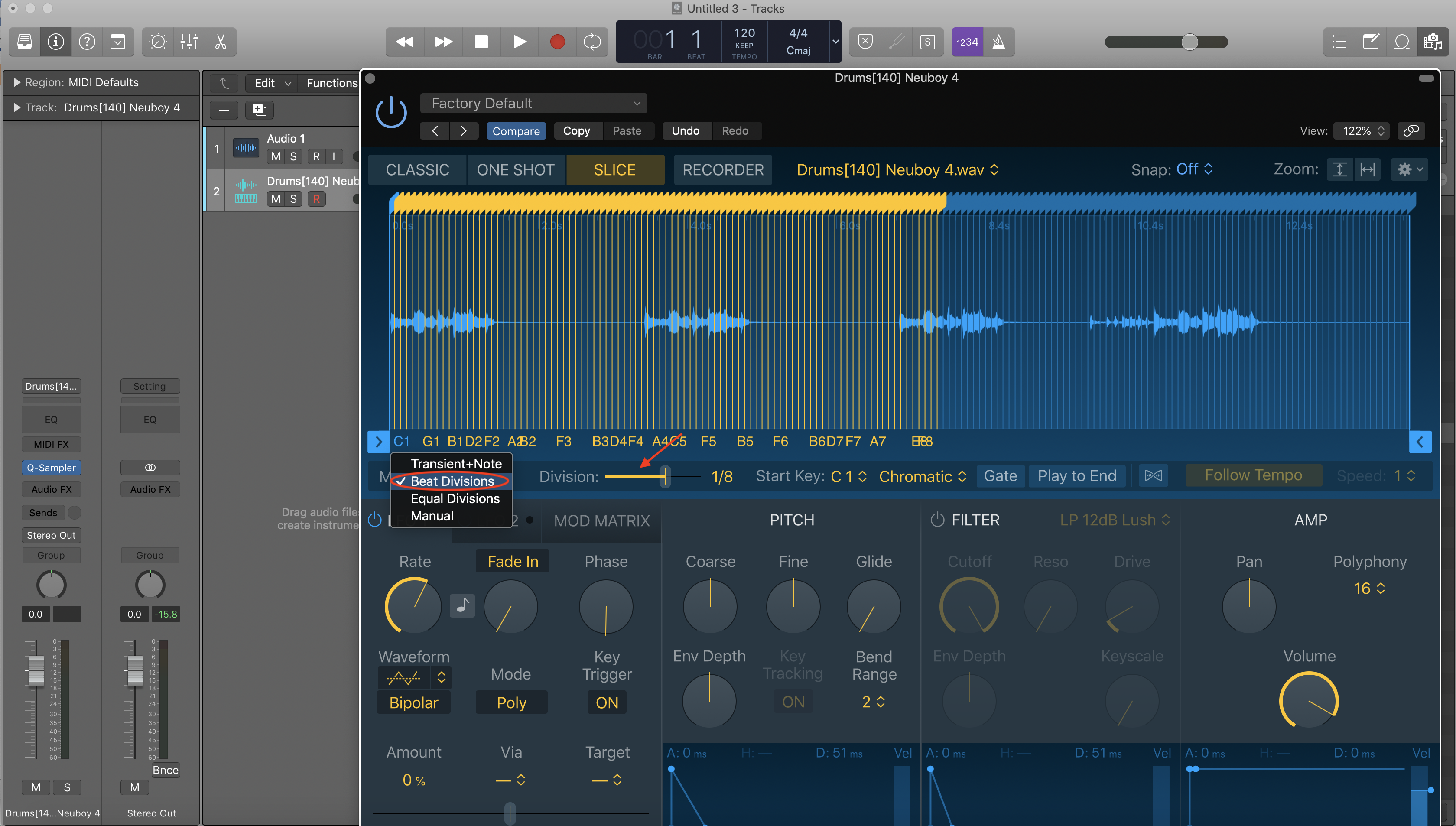Viewport: 1456px width, 826px height.
Task: Open the Snap Off dropdown
Action: click(1194, 169)
